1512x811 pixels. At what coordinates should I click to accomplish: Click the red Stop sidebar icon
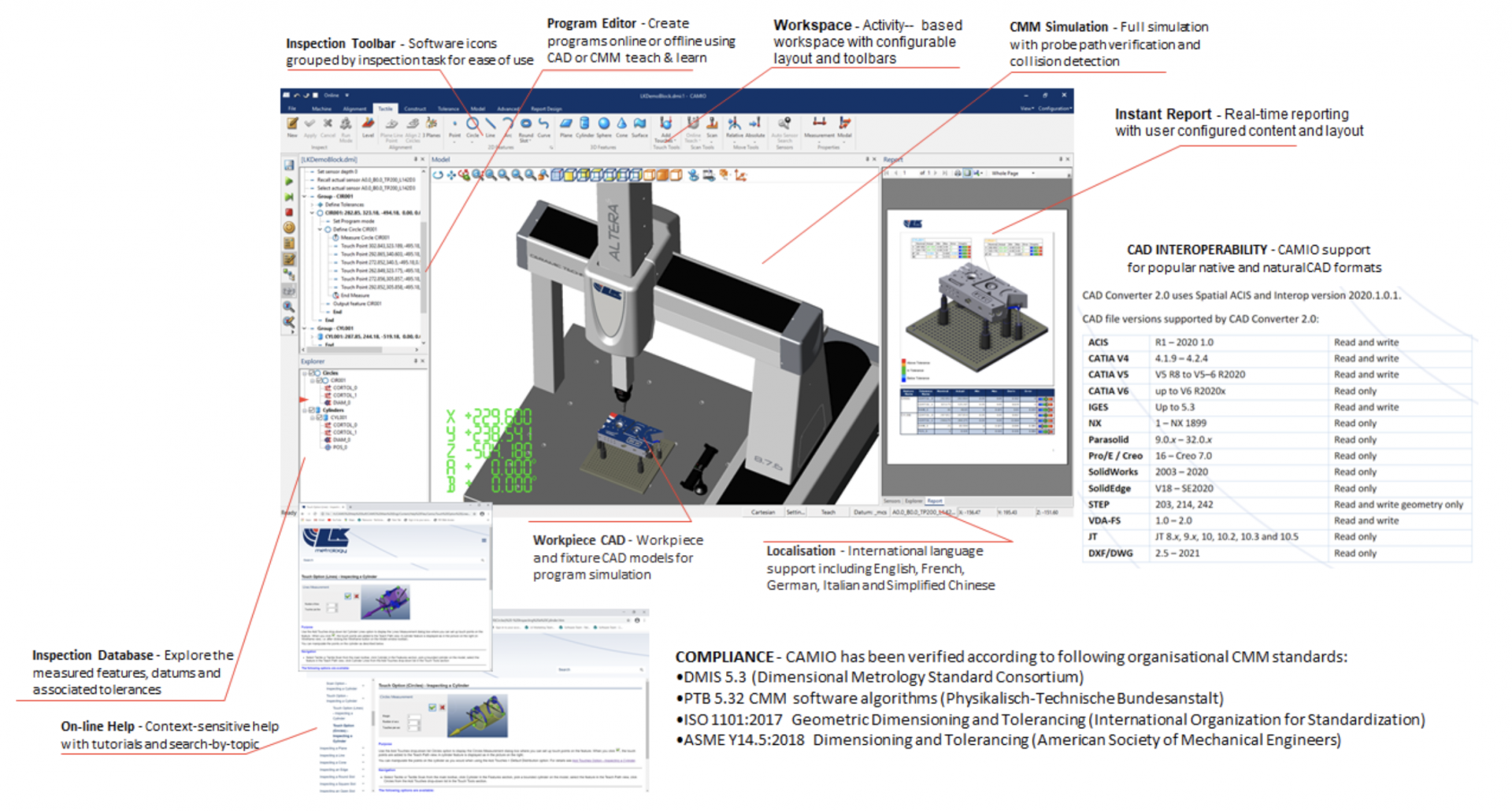pyautogui.click(x=289, y=212)
